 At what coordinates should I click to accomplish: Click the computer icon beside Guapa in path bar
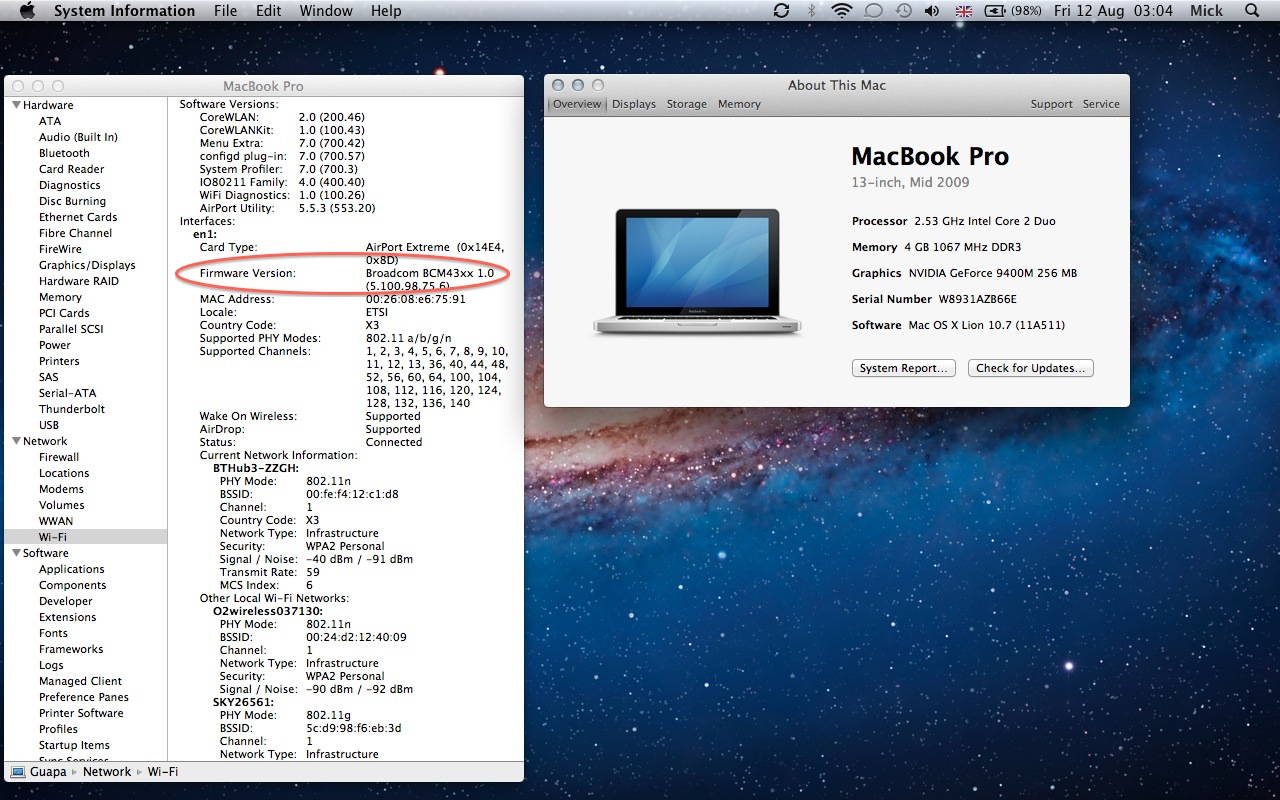tap(18, 772)
